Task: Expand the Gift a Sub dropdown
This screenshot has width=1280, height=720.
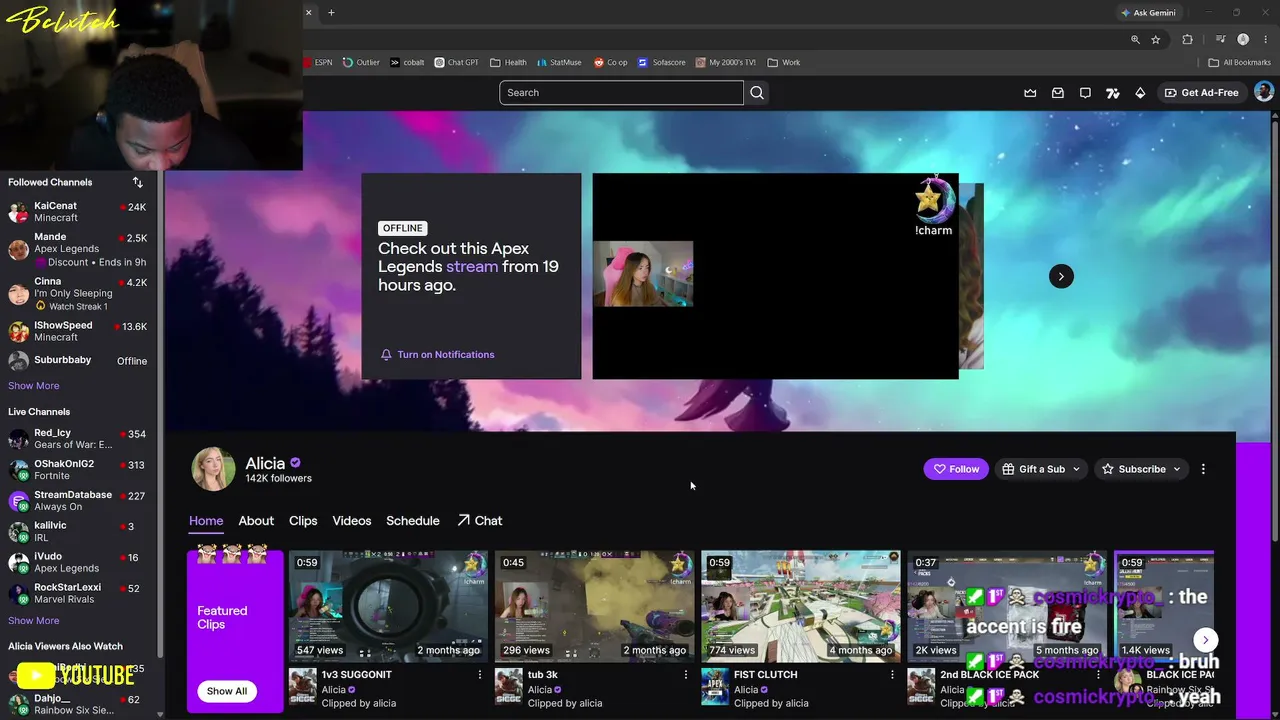Action: pos(1042,469)
